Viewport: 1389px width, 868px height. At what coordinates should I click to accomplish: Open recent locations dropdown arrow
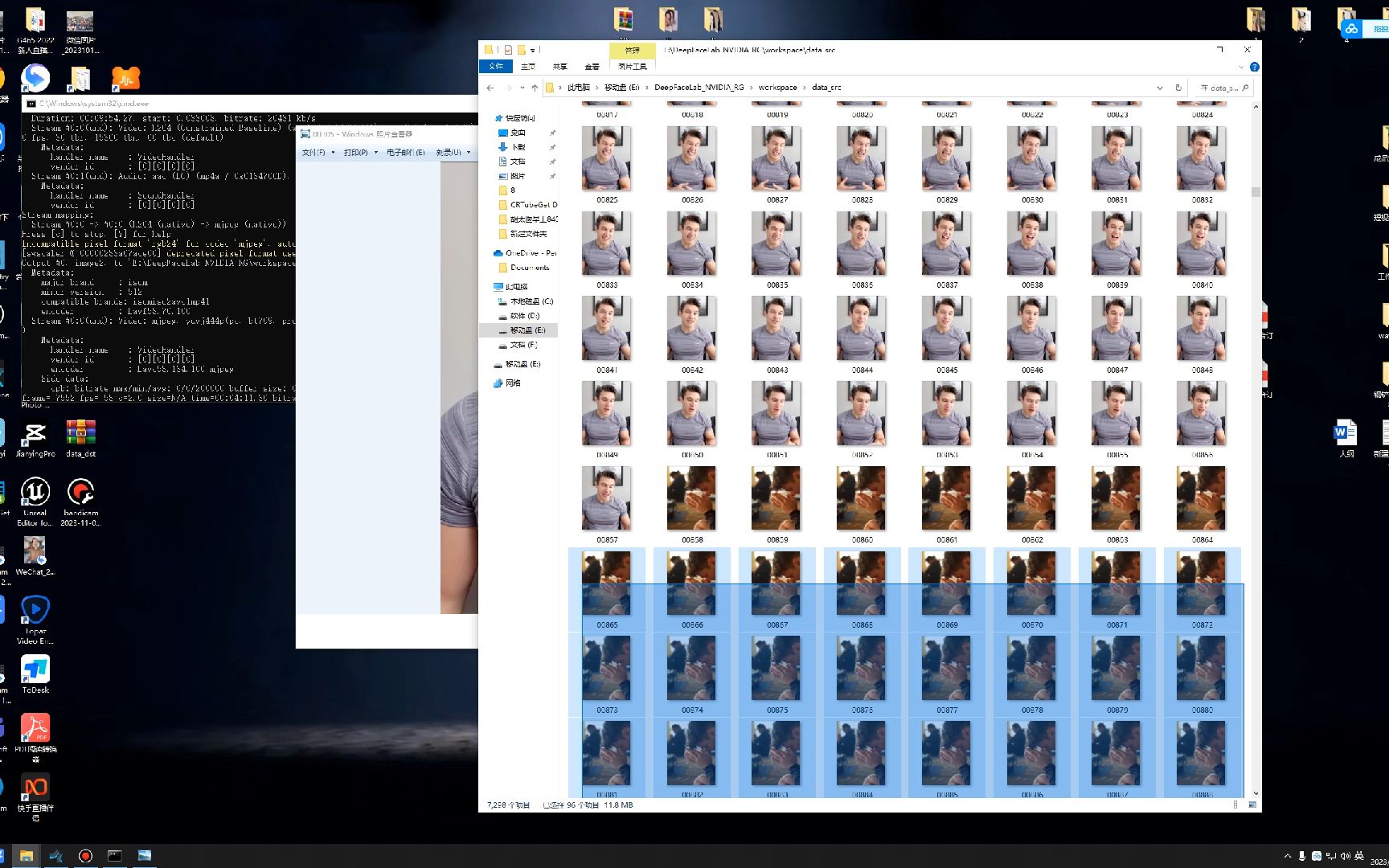(522, 88)
